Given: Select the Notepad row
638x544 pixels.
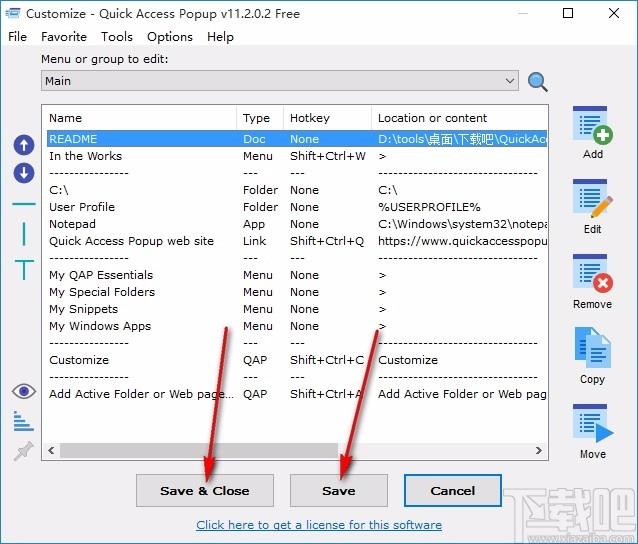Looking at the screenshot, I should [x=297, y=224].
